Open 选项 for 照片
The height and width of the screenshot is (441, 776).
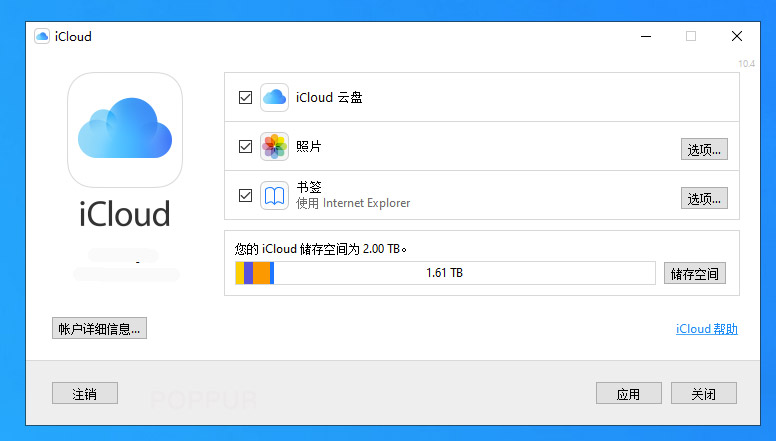[x=704, y=149]
